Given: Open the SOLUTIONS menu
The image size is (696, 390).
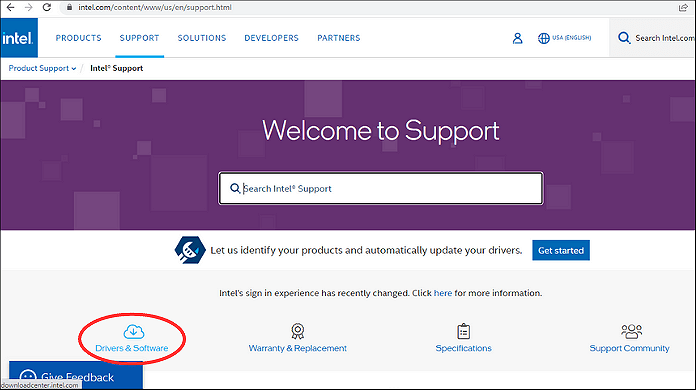Looking at the screenshot, I should [202, 38].
